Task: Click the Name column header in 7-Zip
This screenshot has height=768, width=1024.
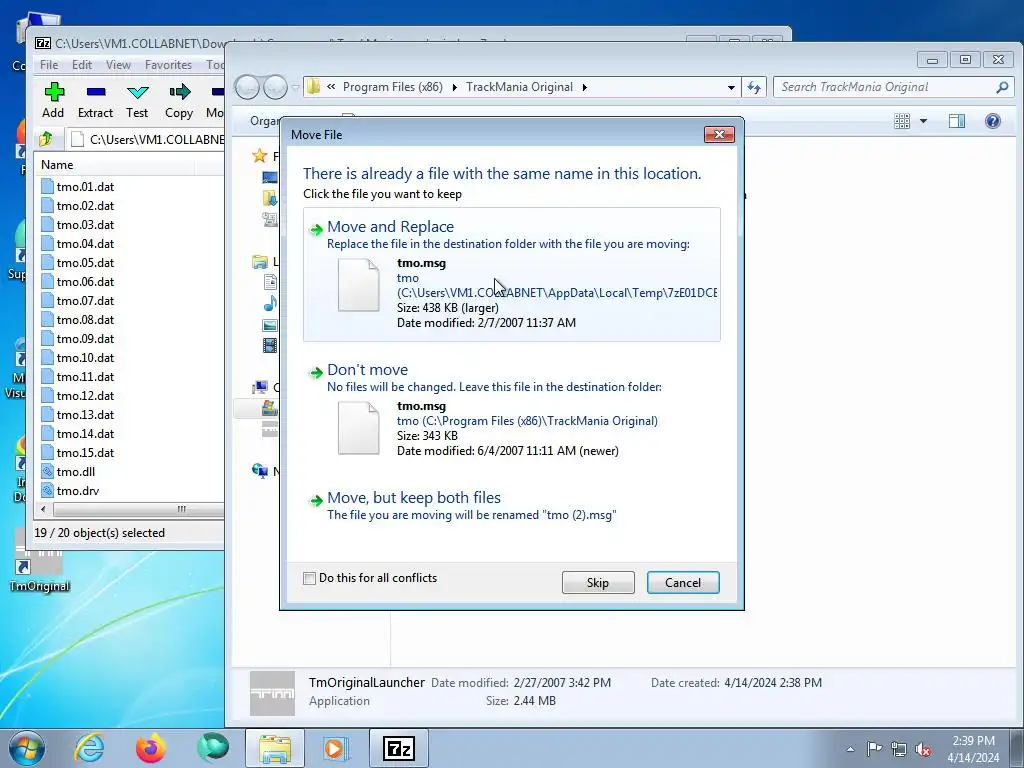Action: 115,165
